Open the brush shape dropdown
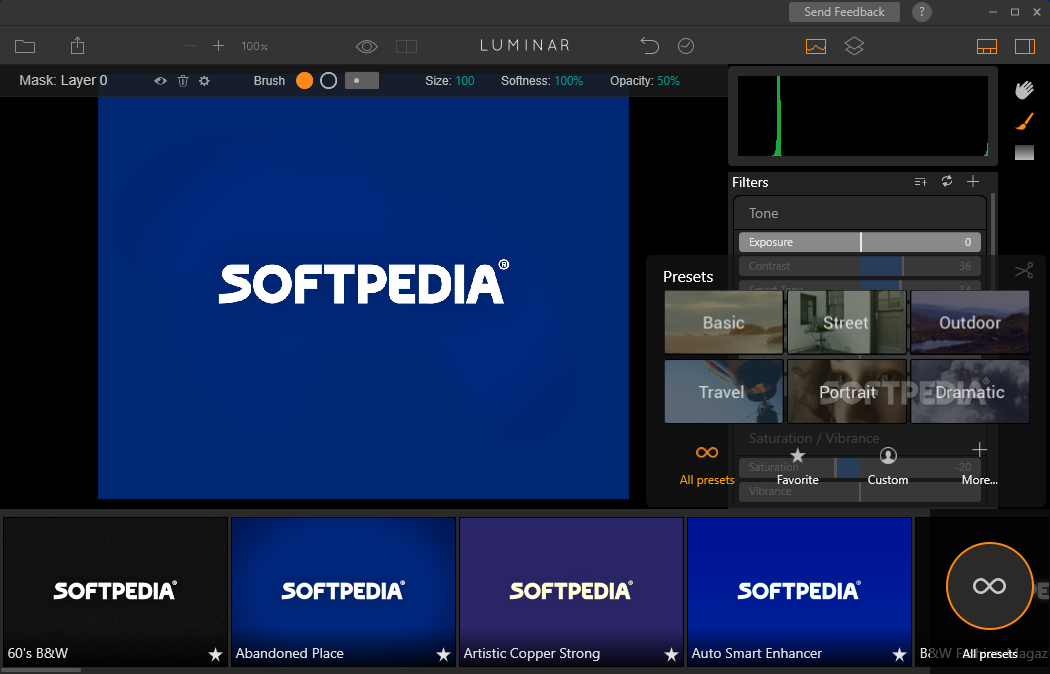Viewport: 1050px width, 674px height. (x=362, y=81)
